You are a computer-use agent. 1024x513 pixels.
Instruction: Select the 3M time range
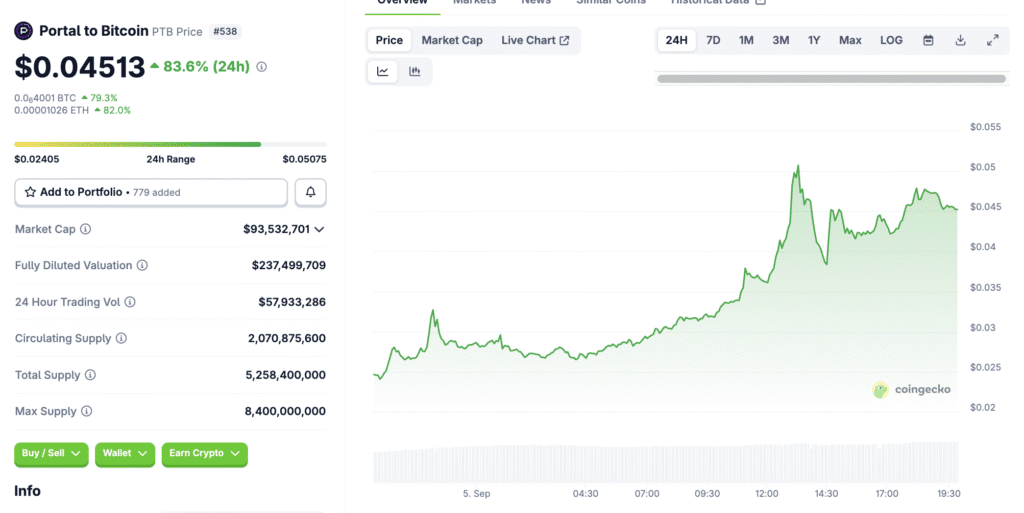(781, 40)
